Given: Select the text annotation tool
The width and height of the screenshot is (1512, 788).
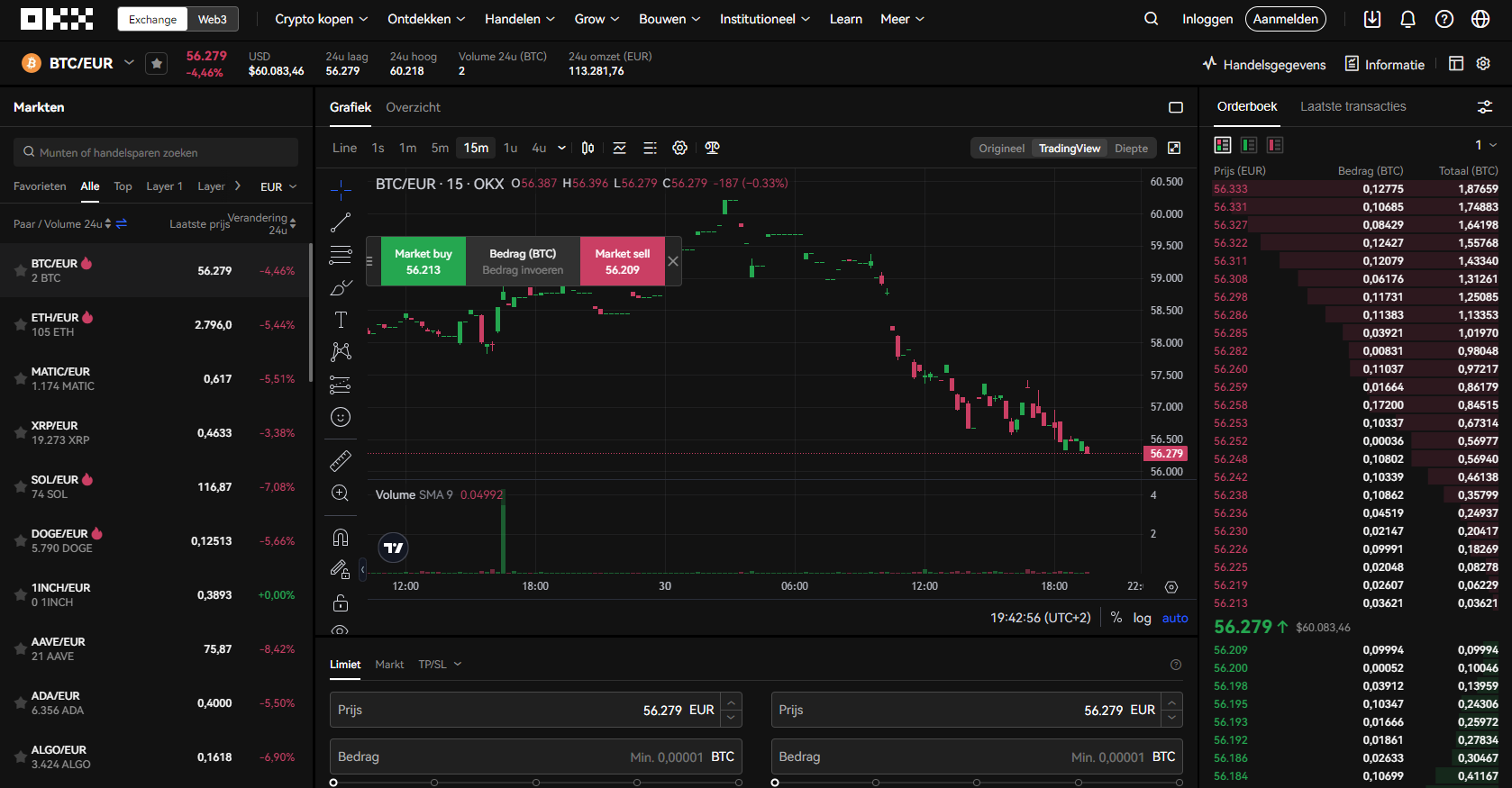Looking at the screenshot, I should pyautogui.click(x=341, y=320).
